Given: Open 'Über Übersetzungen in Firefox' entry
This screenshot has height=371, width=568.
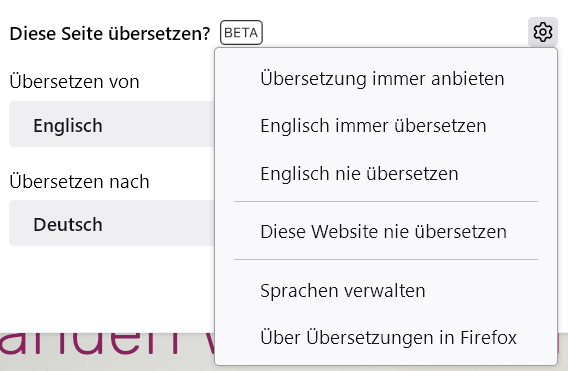Looking at the screenshot, I should (x=386, y=337).
